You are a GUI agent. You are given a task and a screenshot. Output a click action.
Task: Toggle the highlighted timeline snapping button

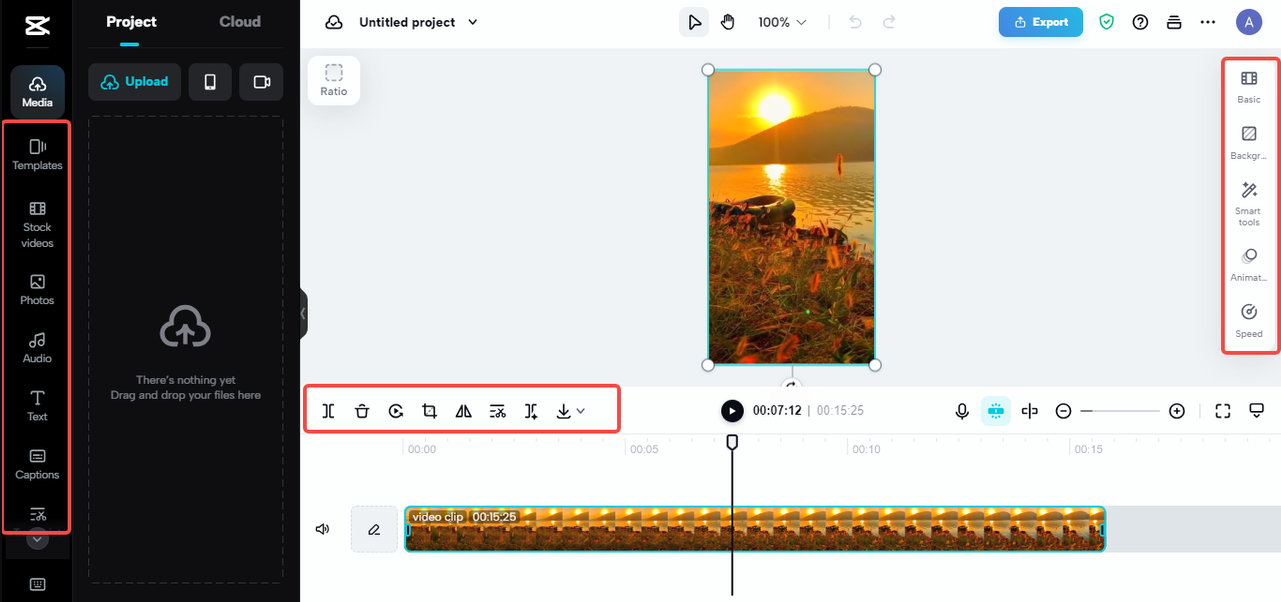[x=995, y=411]
